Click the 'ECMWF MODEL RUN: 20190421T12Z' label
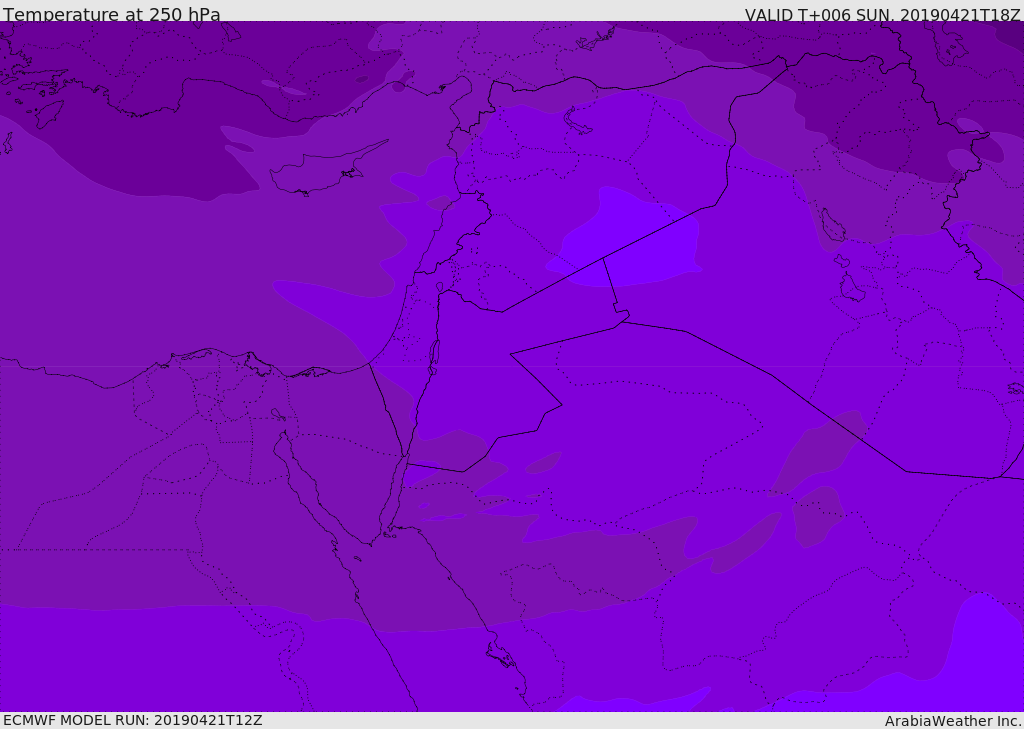The image size is (1024, 729). (x=133, y=720)
